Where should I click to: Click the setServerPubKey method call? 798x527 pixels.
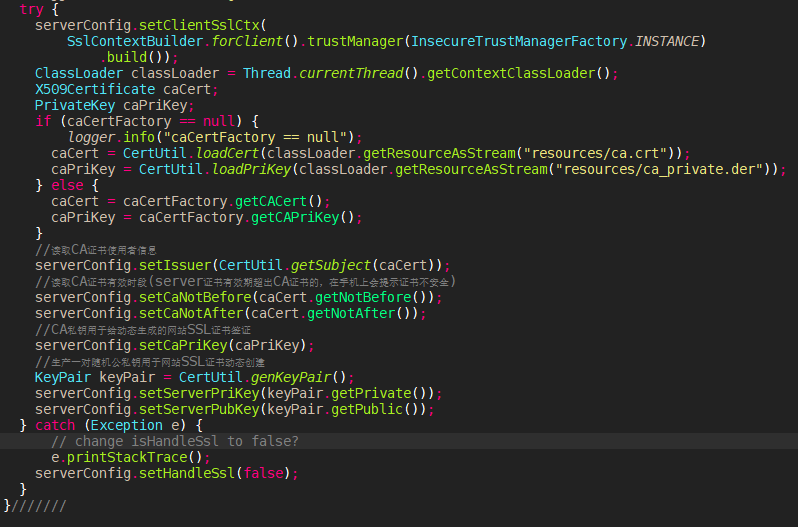[199, 409]
